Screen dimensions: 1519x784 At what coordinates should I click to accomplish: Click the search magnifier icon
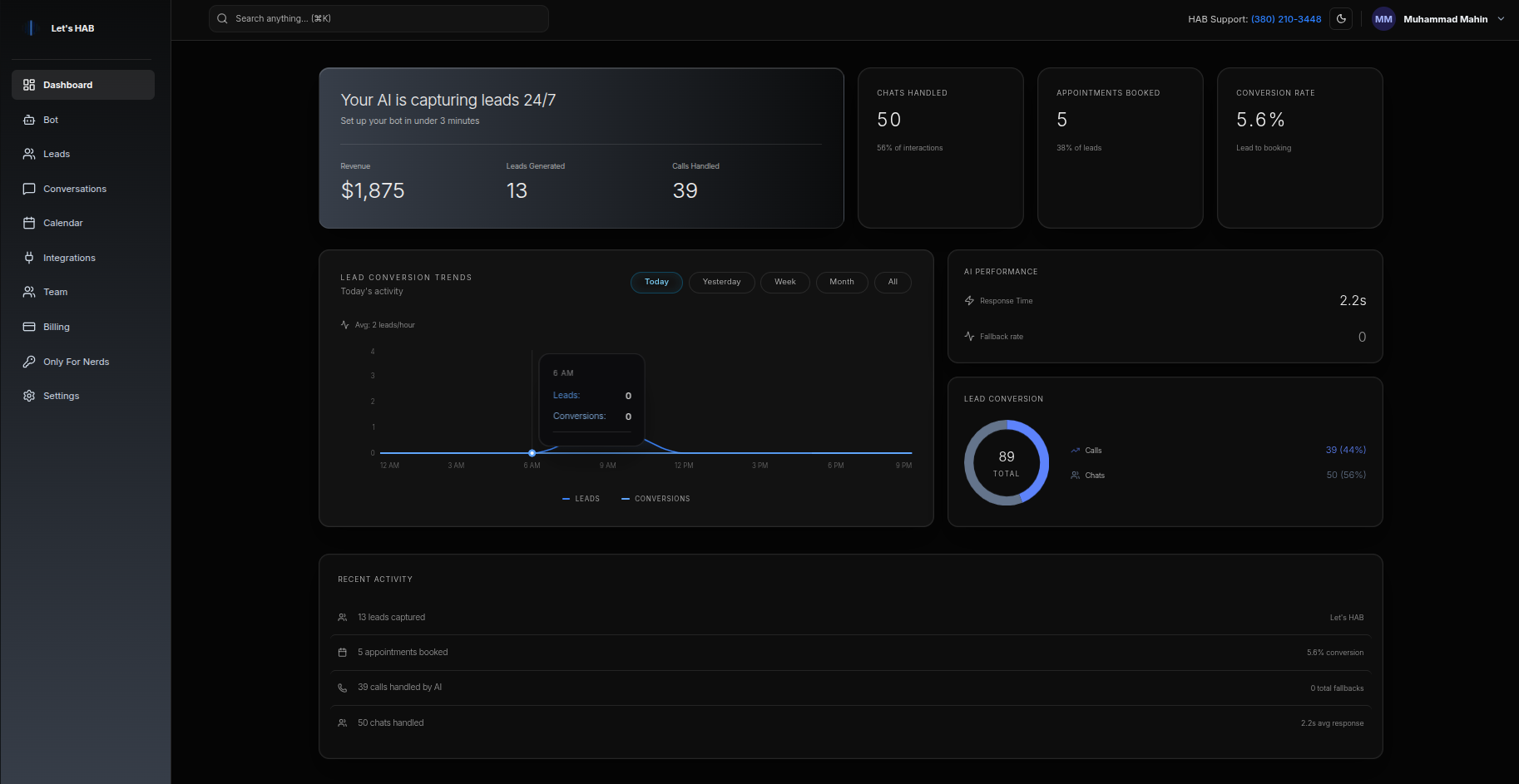(x=222, y=18)
